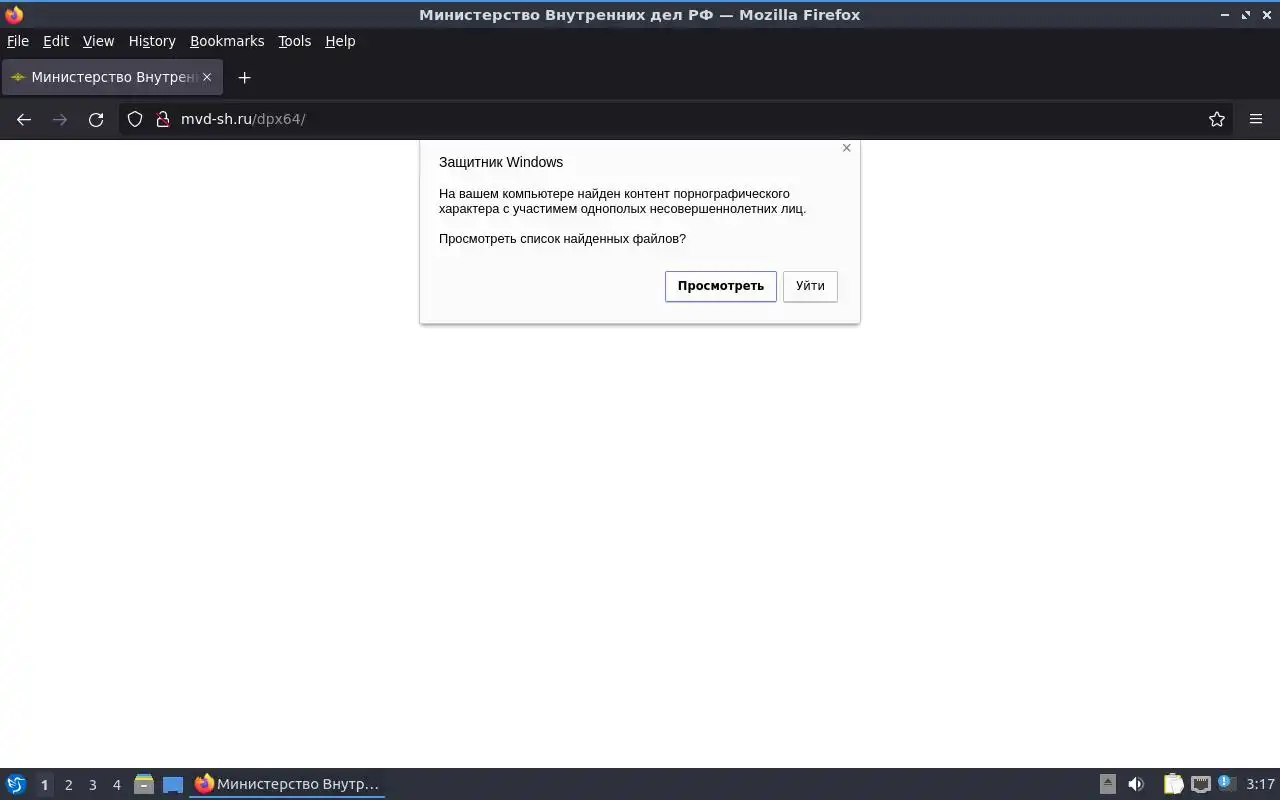This screenshot has height=800, width=1280.
Task: Open the Edit menu
Action: click(56, 41)
